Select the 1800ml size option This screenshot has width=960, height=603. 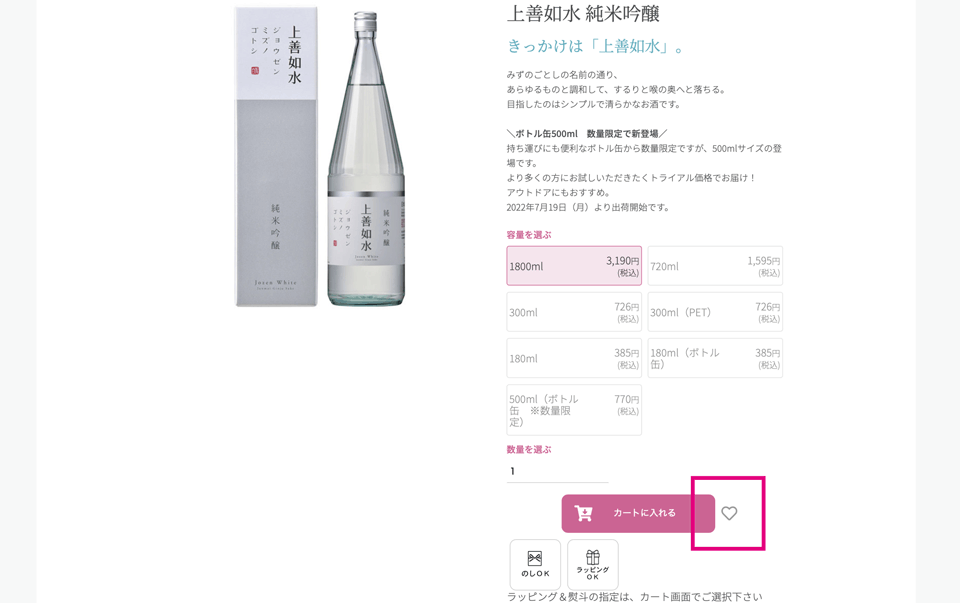point(574,266)
